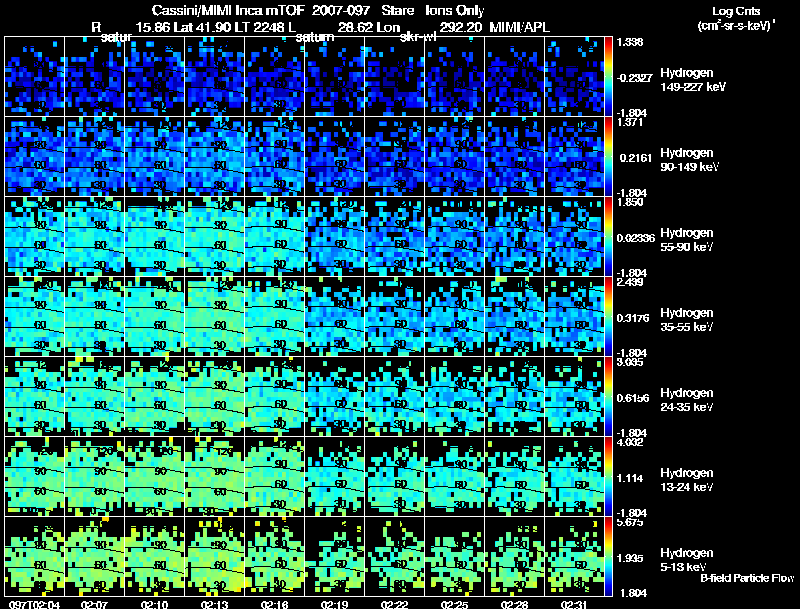Open the 149-227 keV image at 02:04
Screen dimensions: 800x609
click(x=34, y=77)
